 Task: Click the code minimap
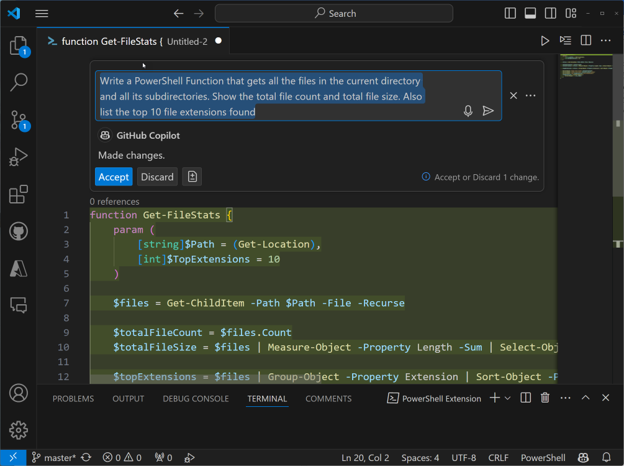coord(586,65)
